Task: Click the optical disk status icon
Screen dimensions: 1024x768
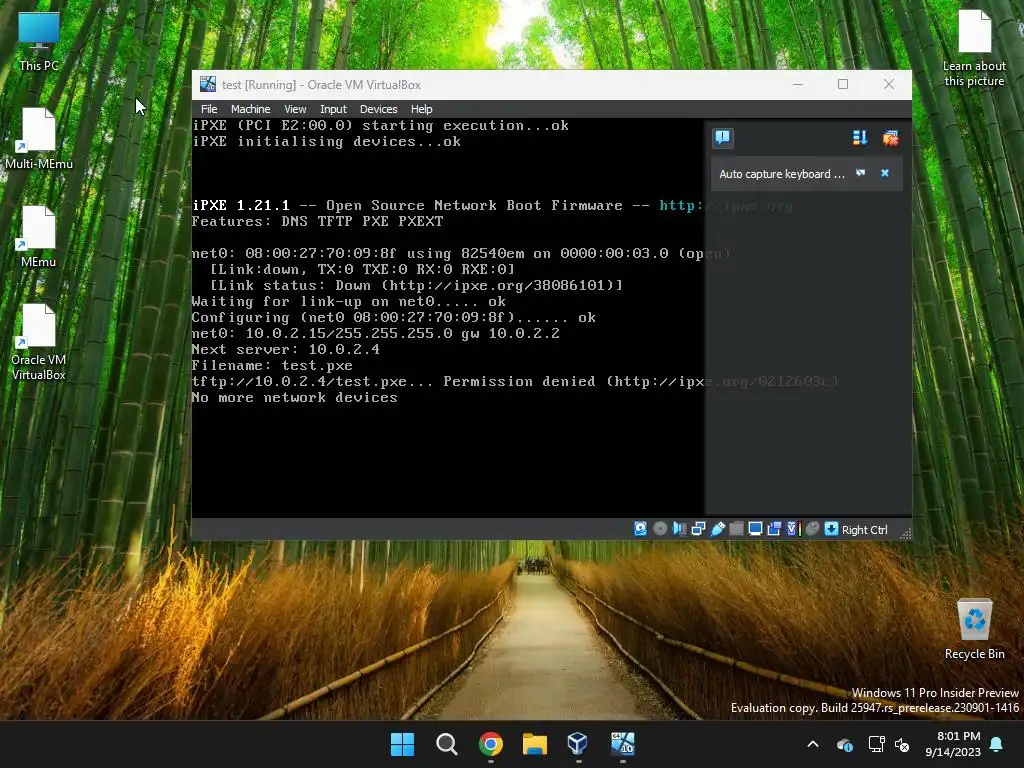Action: 660,529
